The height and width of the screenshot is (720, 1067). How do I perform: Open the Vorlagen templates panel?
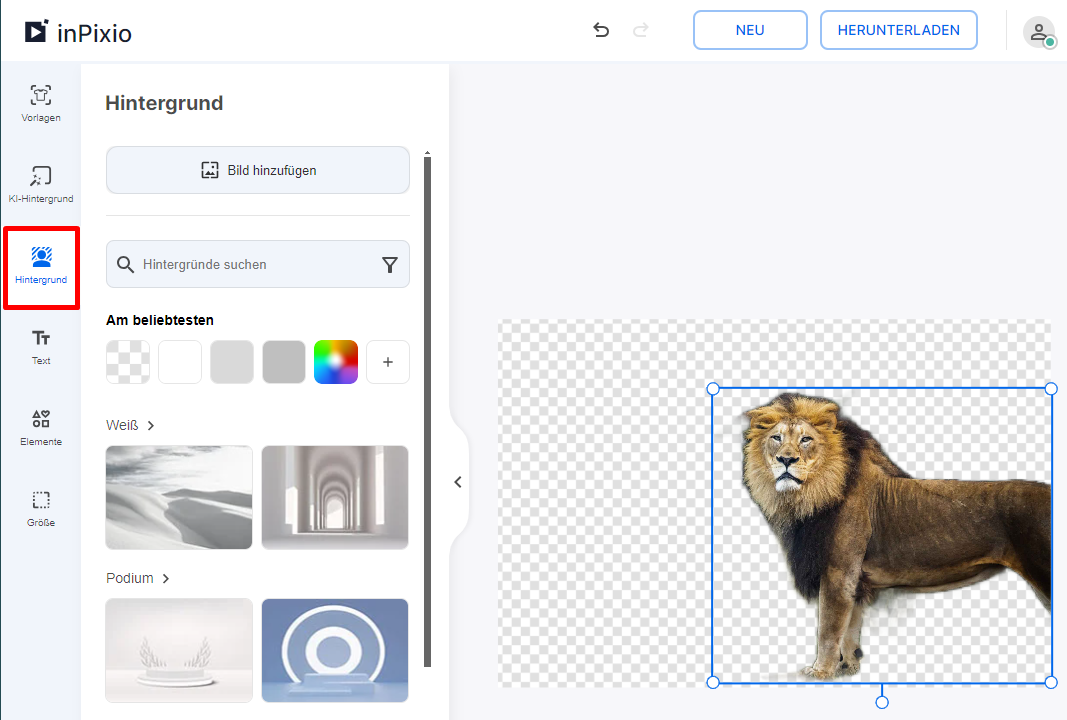point(41,103)
